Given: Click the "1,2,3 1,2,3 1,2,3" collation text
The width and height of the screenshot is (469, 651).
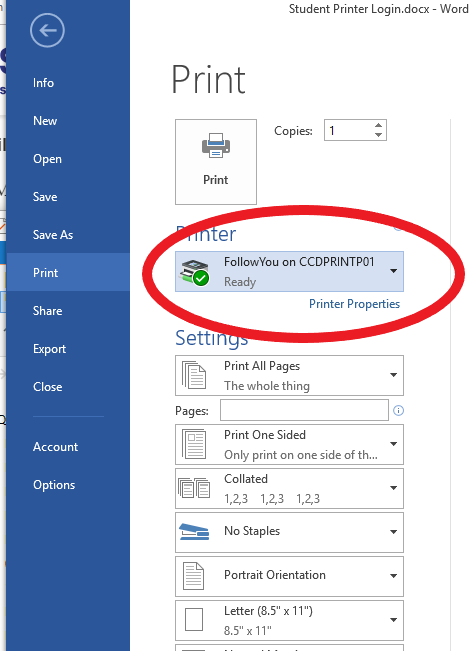Looking at the screenshot, I should 272,499.
